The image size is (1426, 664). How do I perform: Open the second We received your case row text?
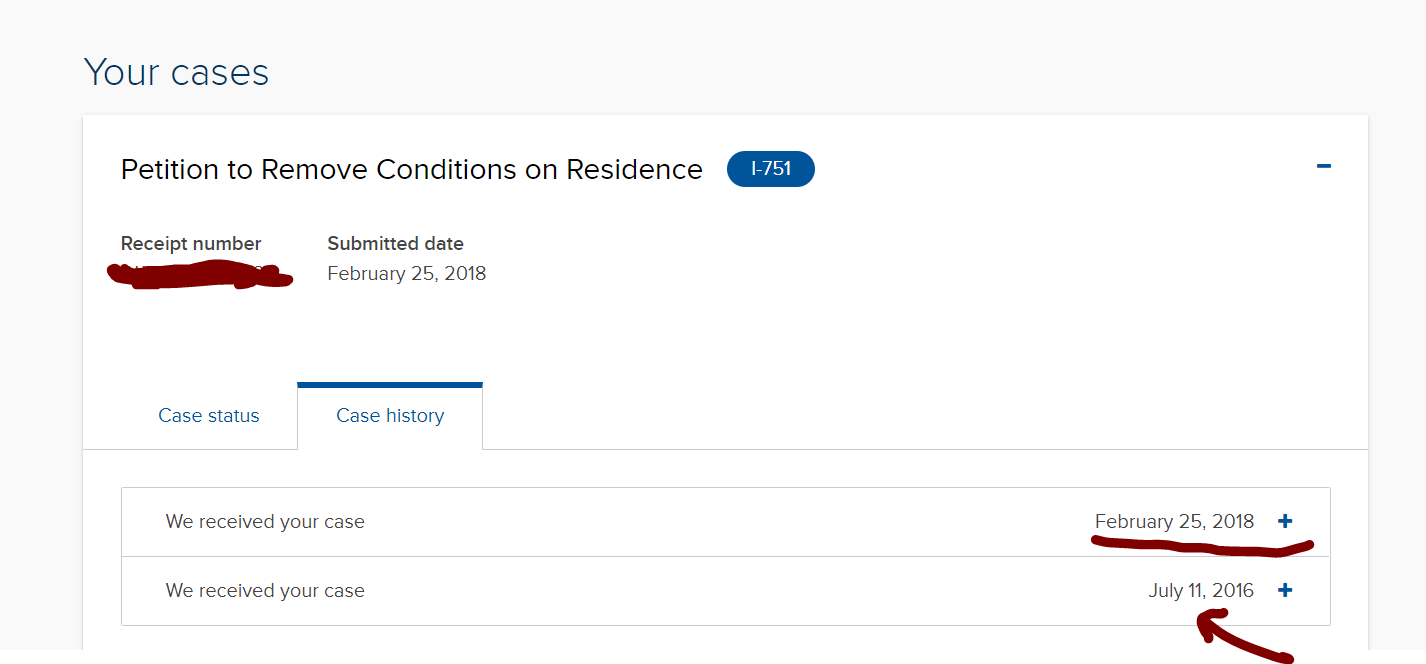pyautogui.click(x=265, y=590)
